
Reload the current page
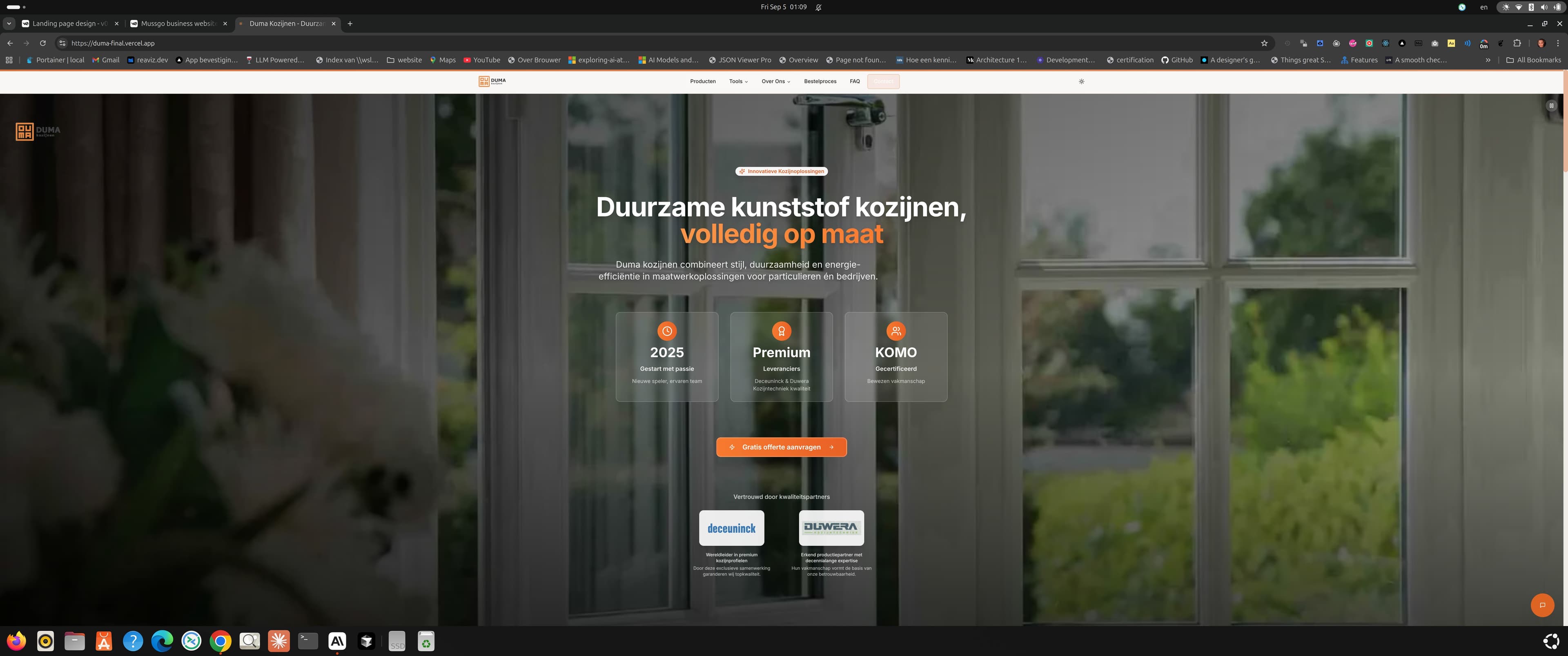pyautogui.click(x=42, y=43)
